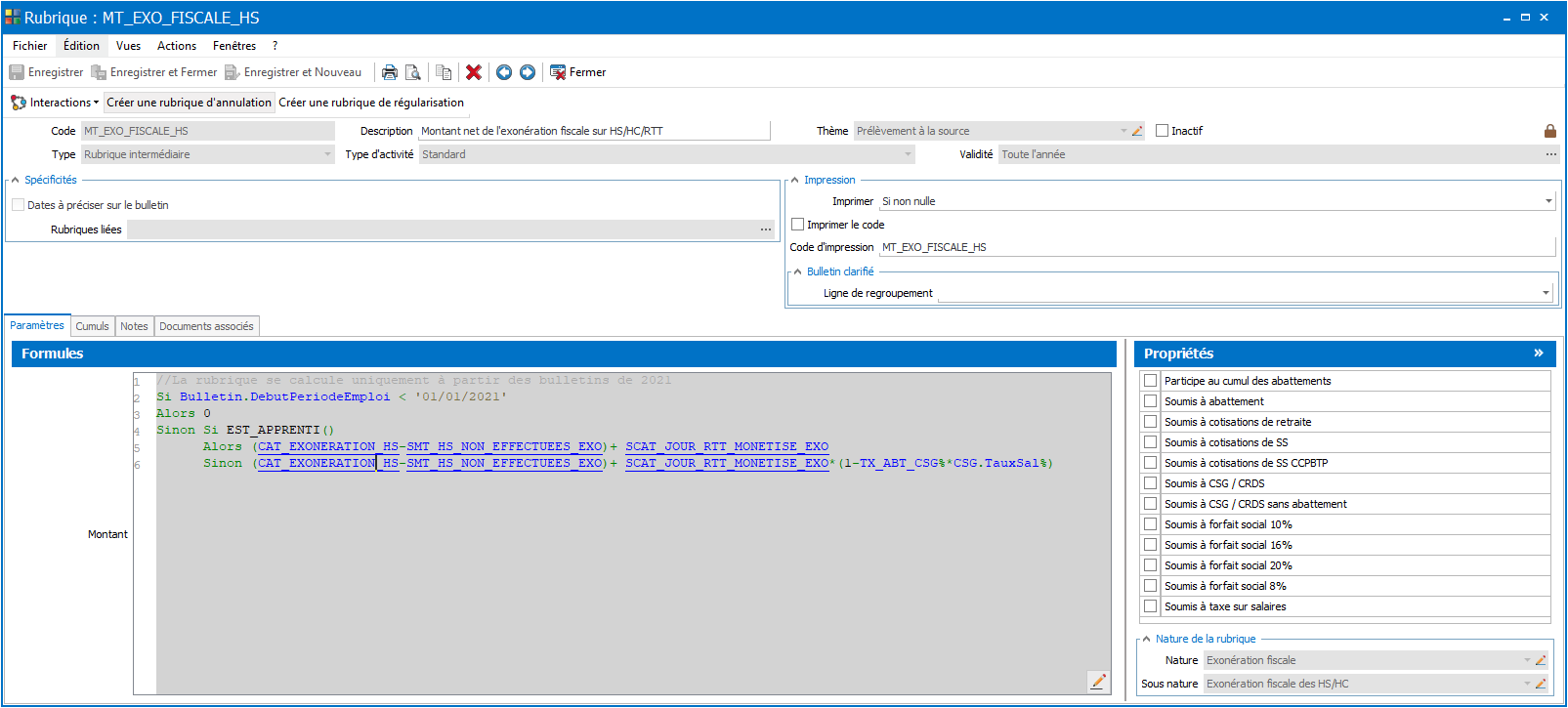Collapse Nature de la rubrique section

point(1146,639)
